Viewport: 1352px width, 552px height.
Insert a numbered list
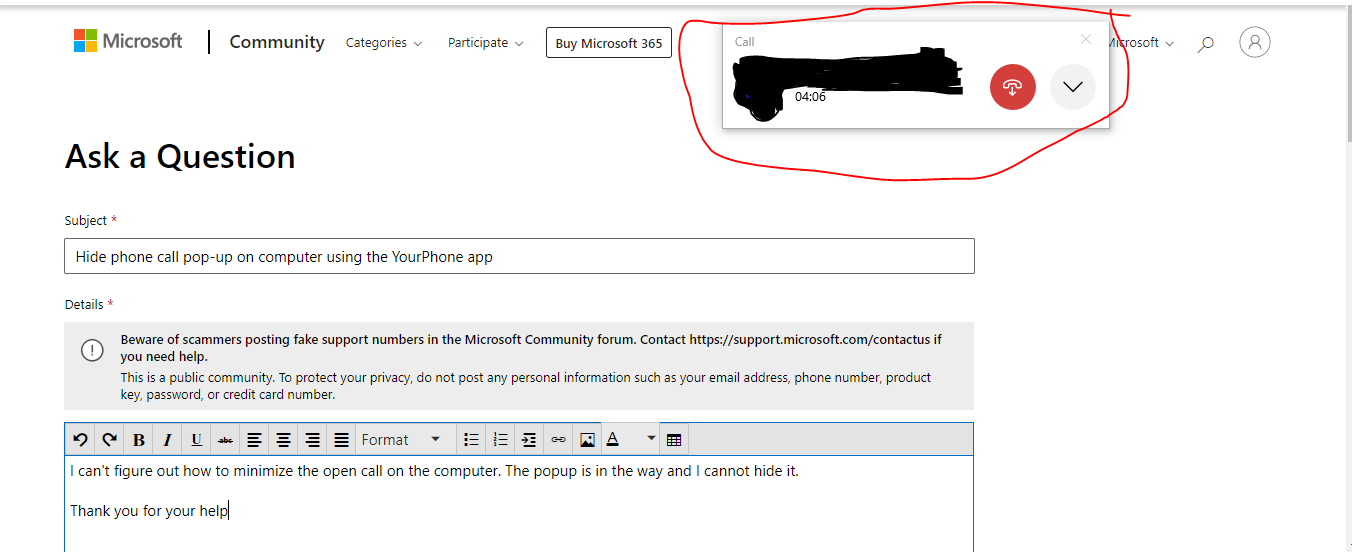pos(500,440)
